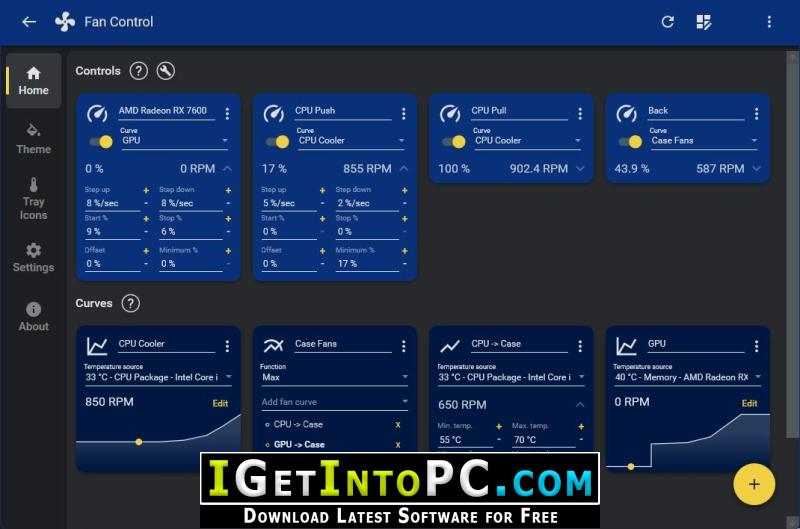Click the CPU Push speedometer icon
This screenshot has height=529, width=800.
[x=273, y=113]
